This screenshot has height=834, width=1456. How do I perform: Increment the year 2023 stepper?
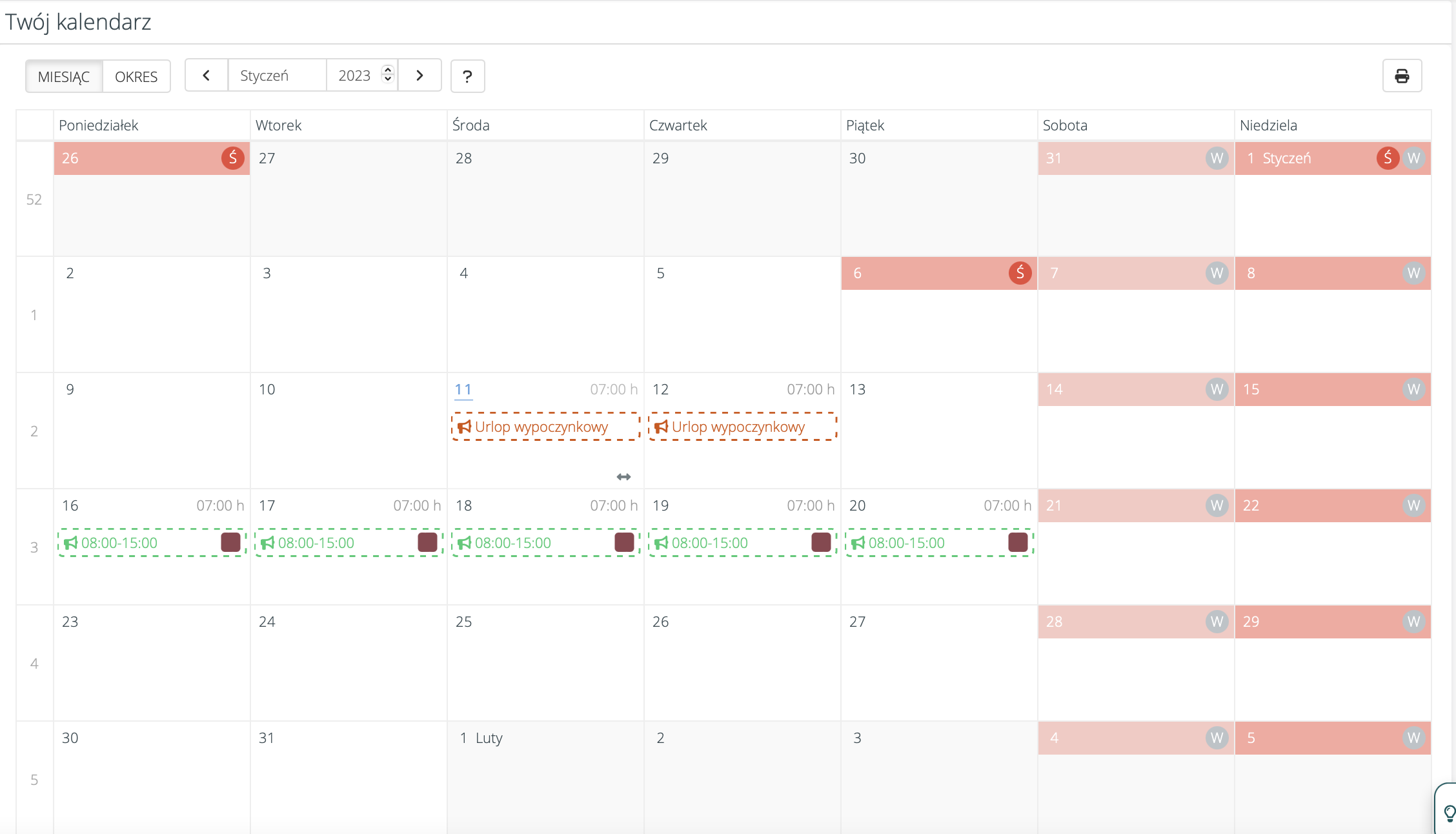coord(388,70)
